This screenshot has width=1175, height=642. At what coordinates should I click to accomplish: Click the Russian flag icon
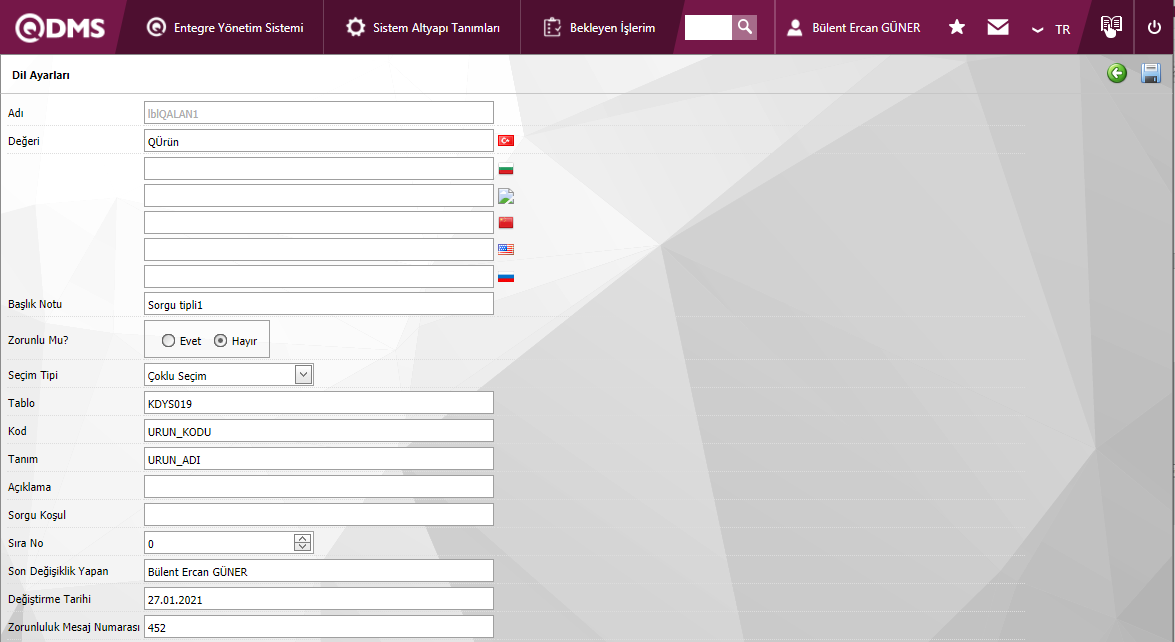(x=506, y=277)
